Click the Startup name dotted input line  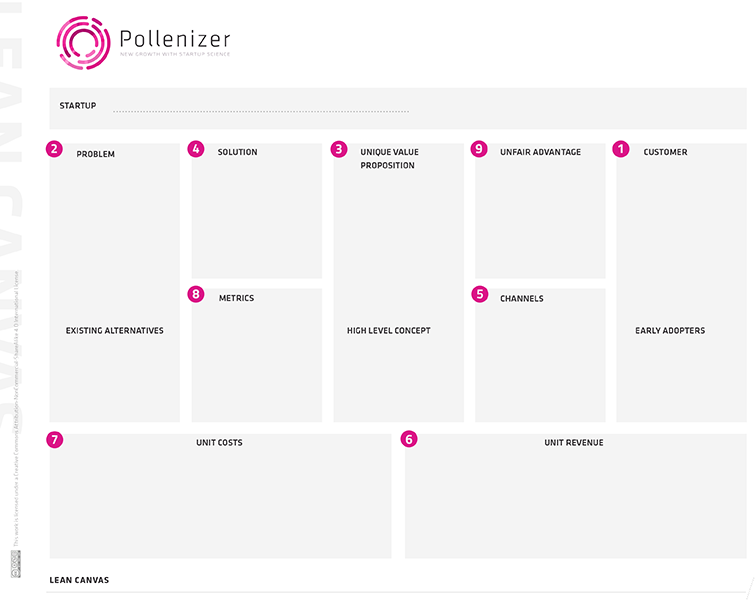pos(260,110)
